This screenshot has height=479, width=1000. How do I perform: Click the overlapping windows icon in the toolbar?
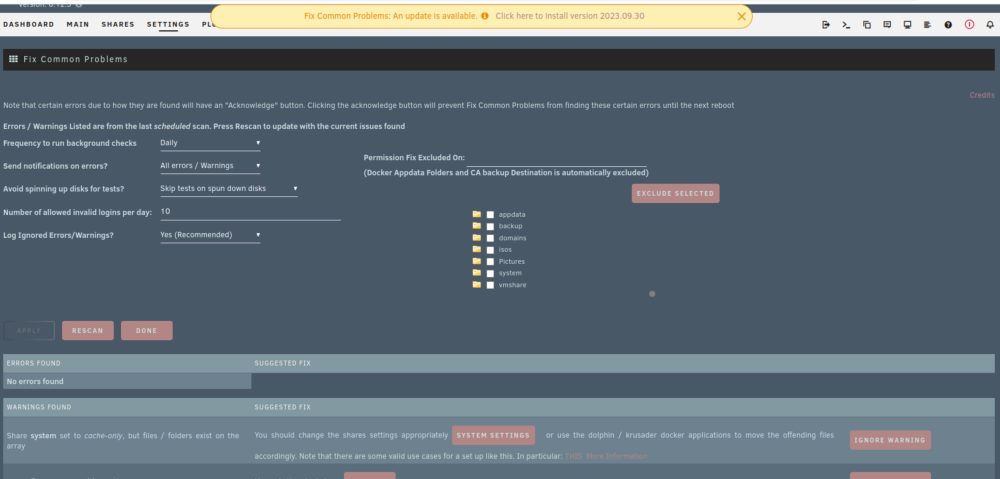pos(867,25)
